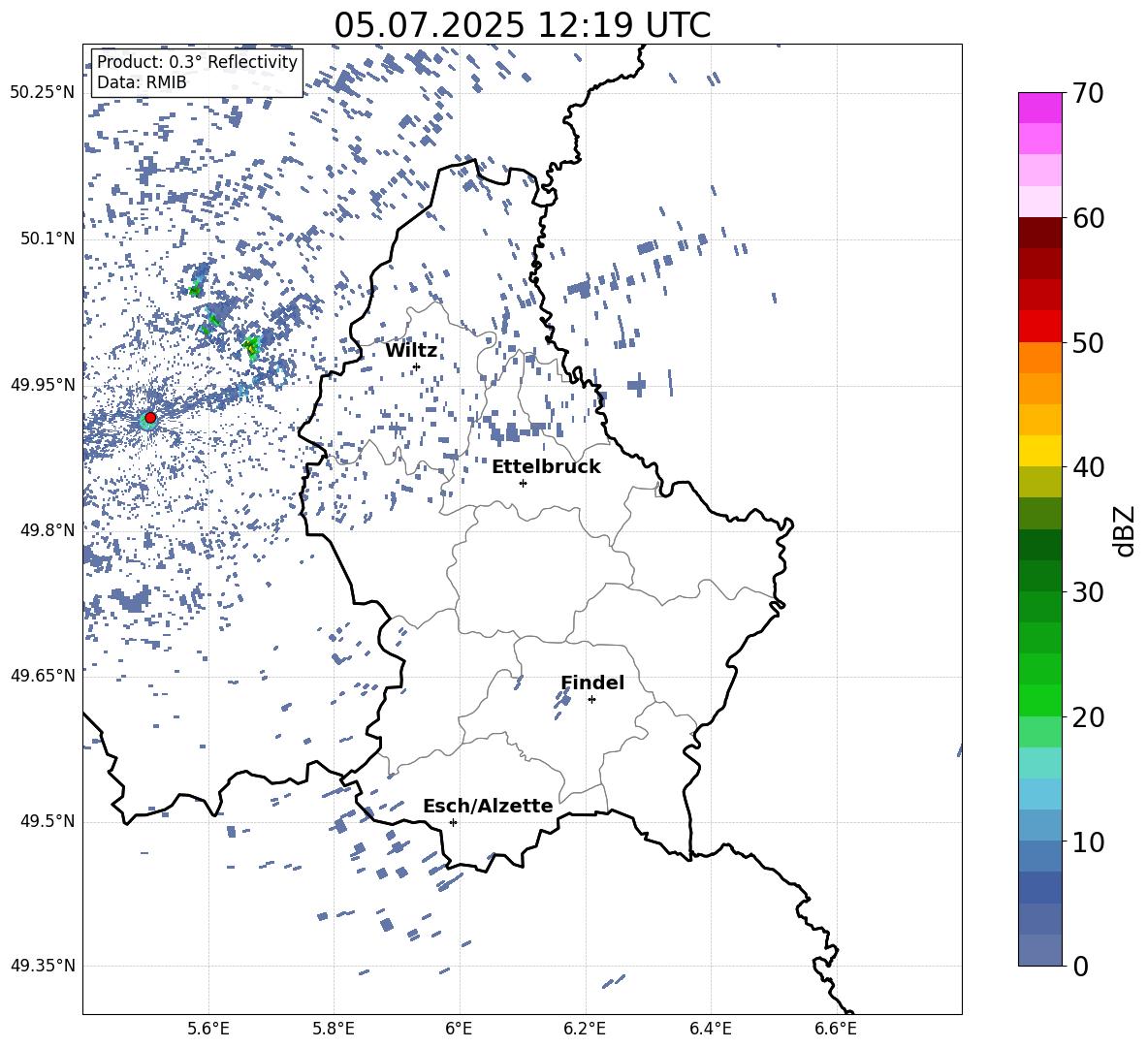
Task: Click the 6.4°E longitude label
Action: tap(710, 1029)
